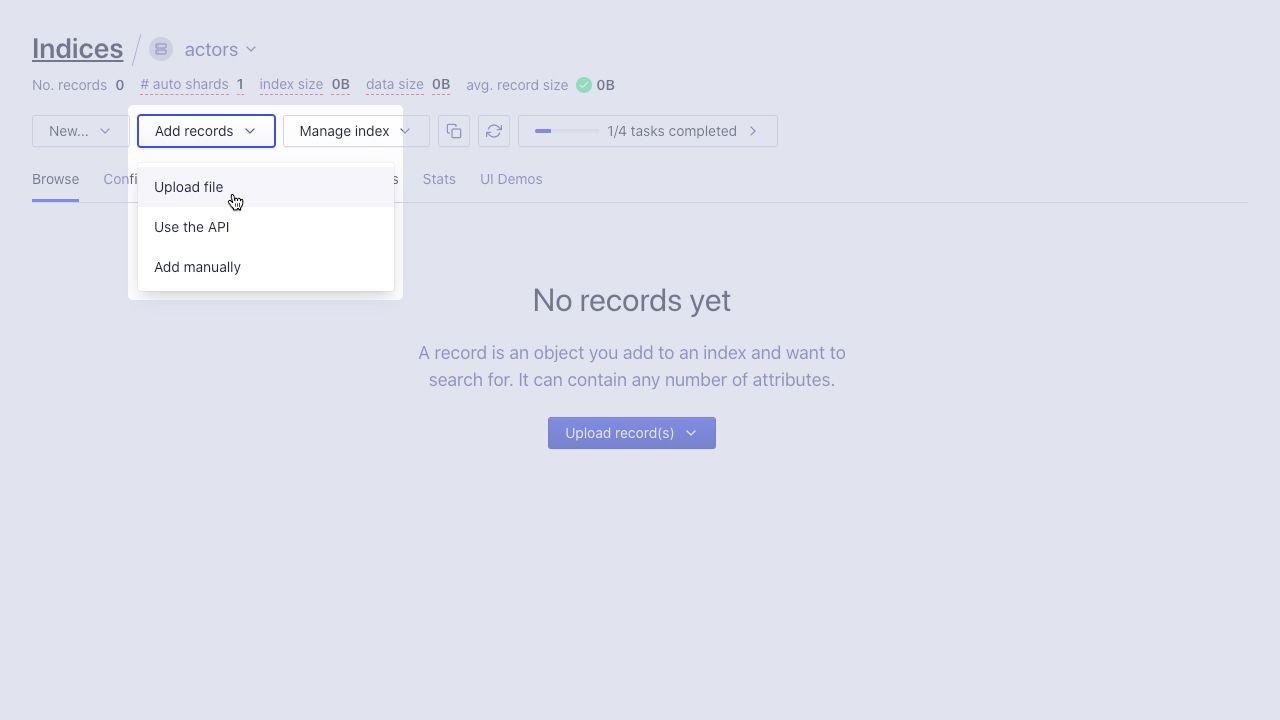Screen dimensions: 1280x720
Task: Click the green checkmark beside avg record size
Action: (x=583, y=85)
